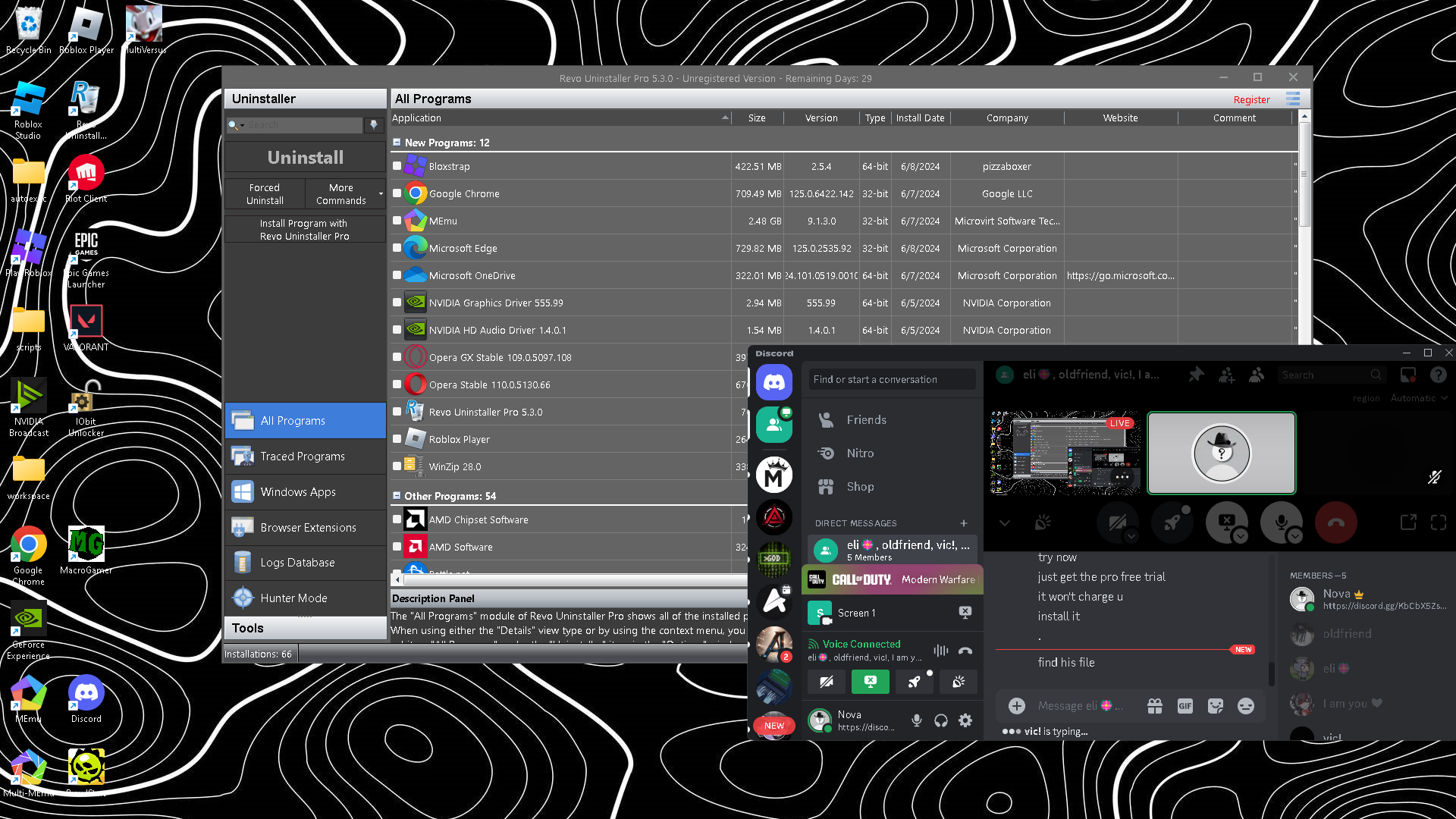The height and width of the screenshot is (819, 1456).
Task: Check the Bloxstrap program checkbox
Action: coord(397,166)
